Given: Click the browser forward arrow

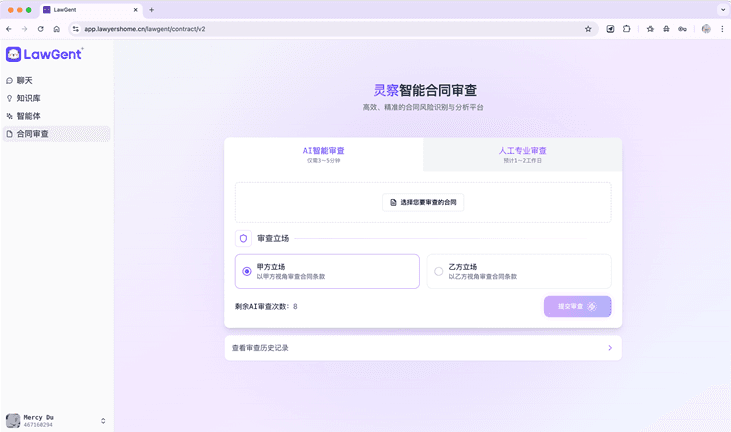Looking at the screenshot, I should coord(25,29).
